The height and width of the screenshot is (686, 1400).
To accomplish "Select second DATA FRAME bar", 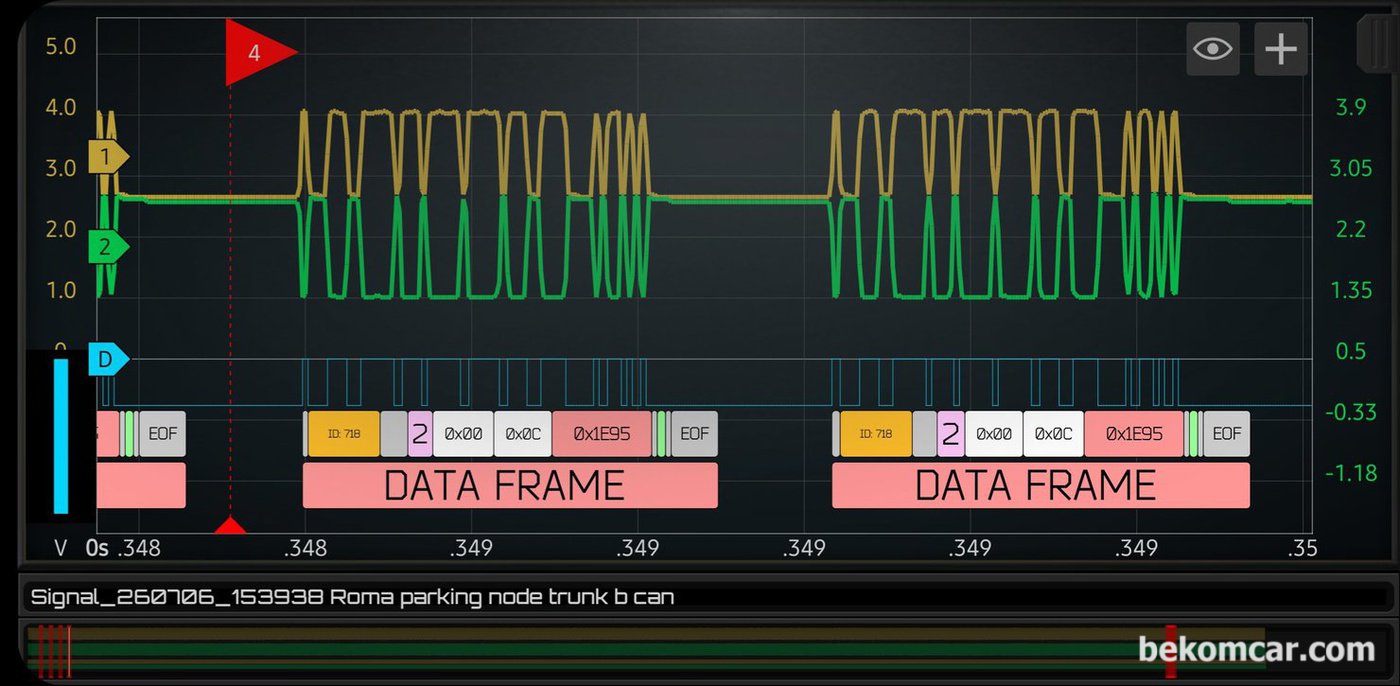I will coord(1041,485).
